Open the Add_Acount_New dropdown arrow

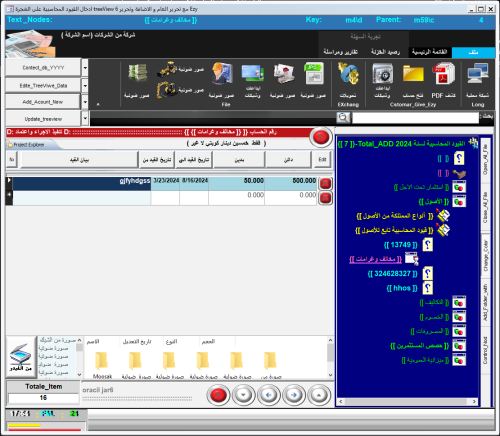(x=85, y=102)
